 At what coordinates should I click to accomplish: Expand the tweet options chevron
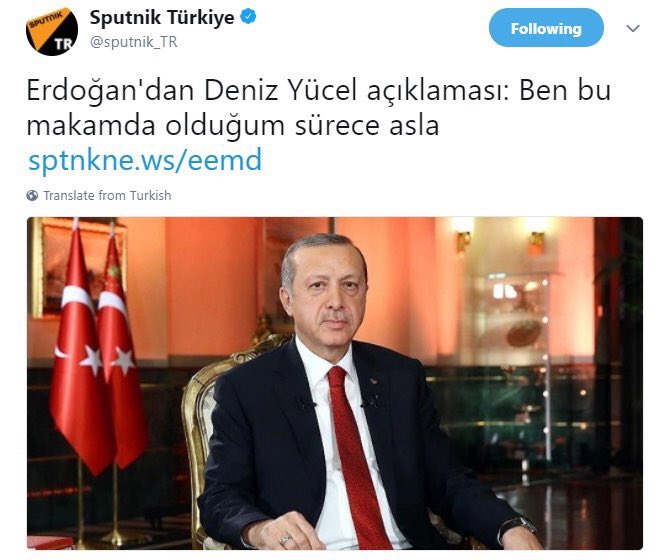[x=632, y=28]
